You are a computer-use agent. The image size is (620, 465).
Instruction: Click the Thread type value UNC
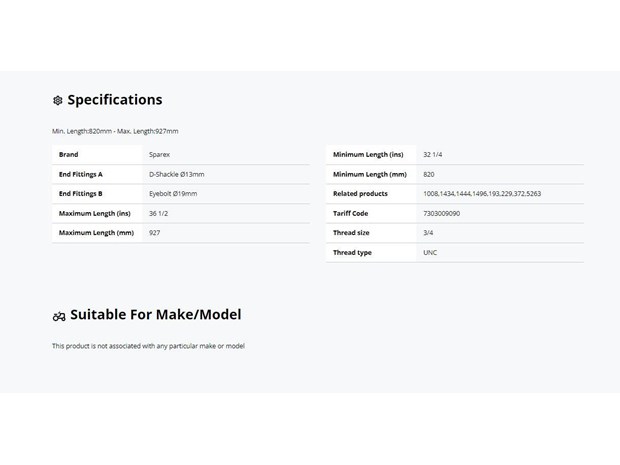[x=430, y=253]
